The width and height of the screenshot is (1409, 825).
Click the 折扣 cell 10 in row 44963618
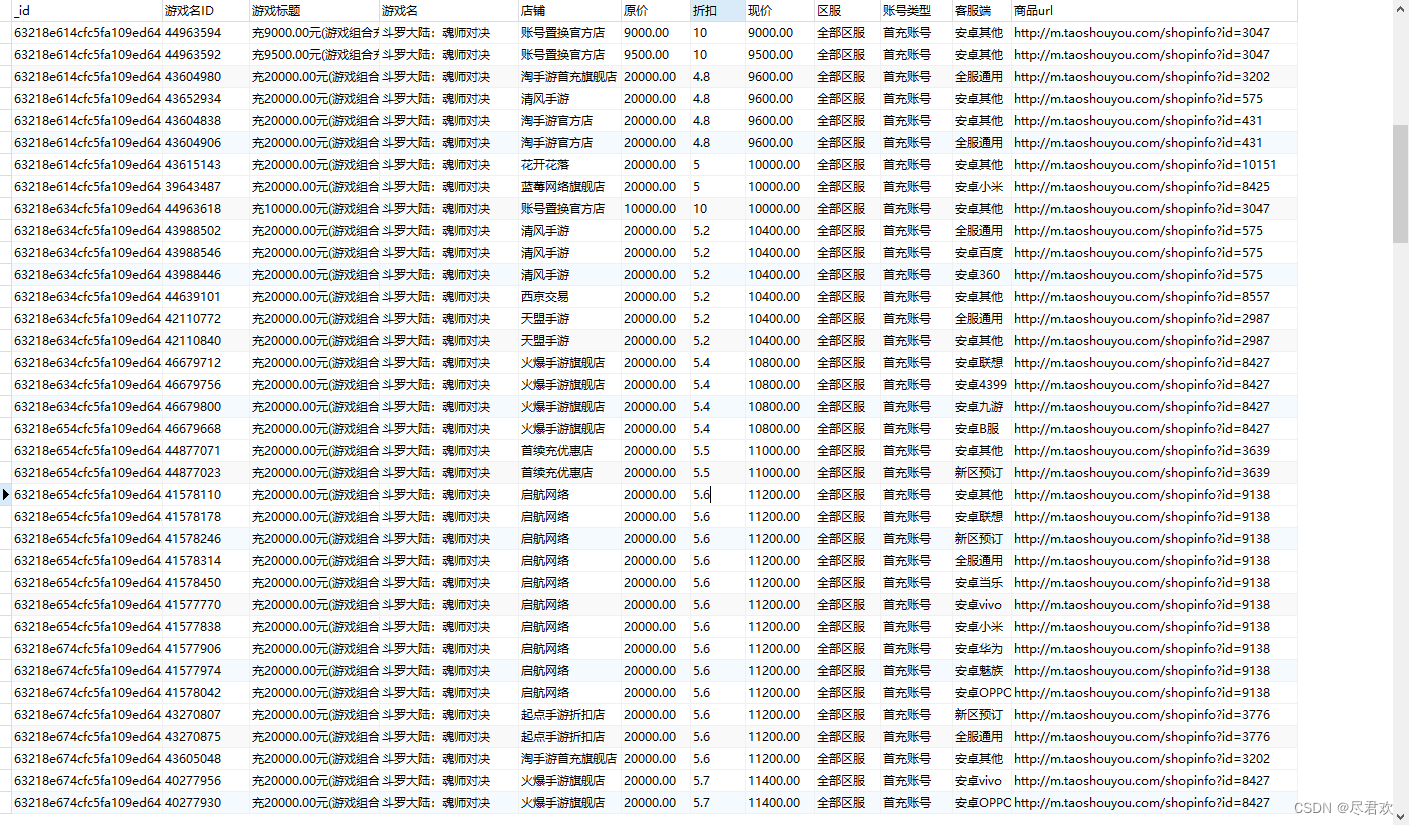tap(717, 209)
